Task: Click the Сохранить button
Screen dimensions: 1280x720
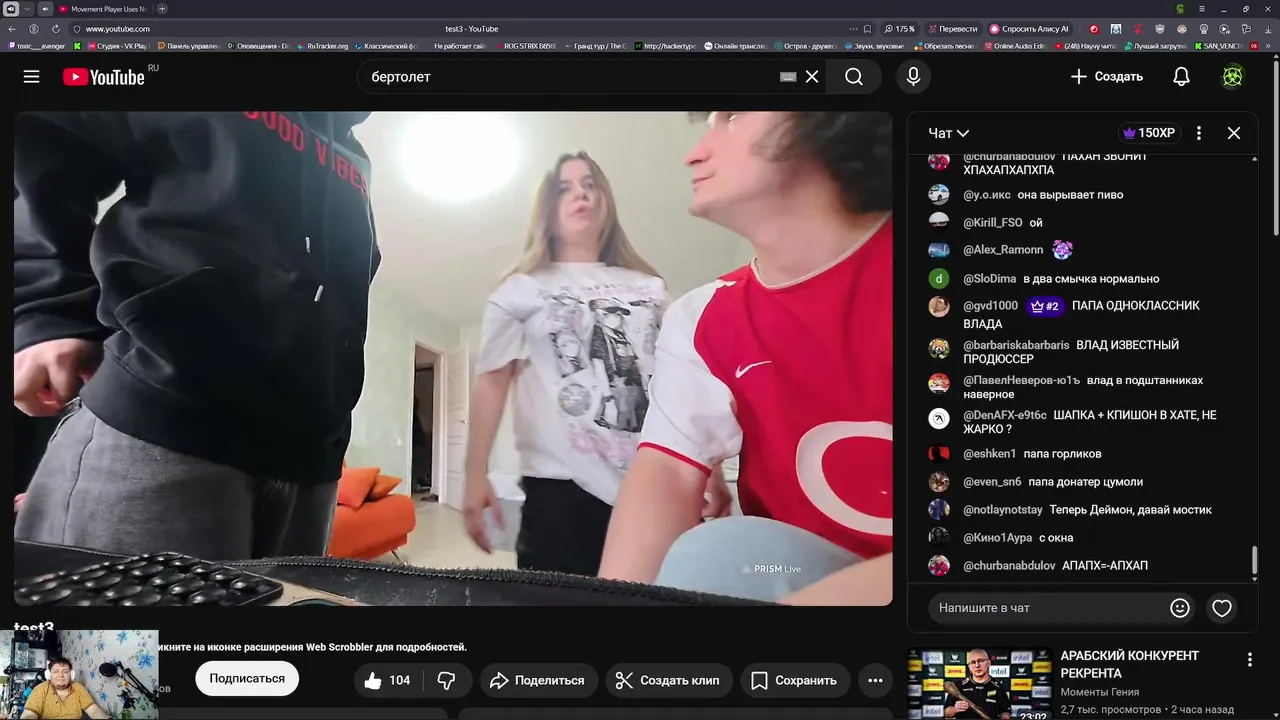Action: pyautogui.click(x=794, y=680)
